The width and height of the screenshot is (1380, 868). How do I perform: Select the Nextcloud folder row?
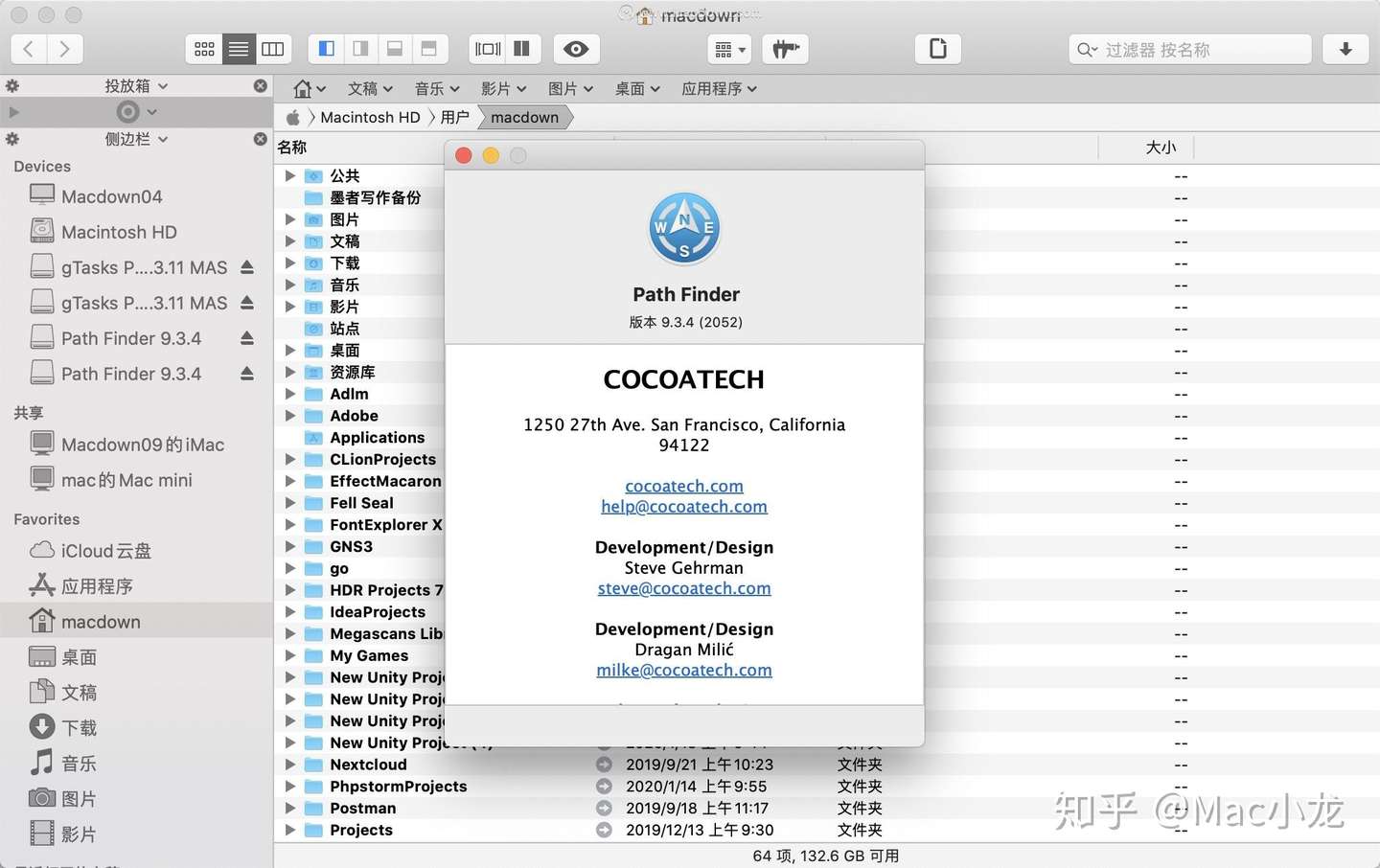click(826, 765)
